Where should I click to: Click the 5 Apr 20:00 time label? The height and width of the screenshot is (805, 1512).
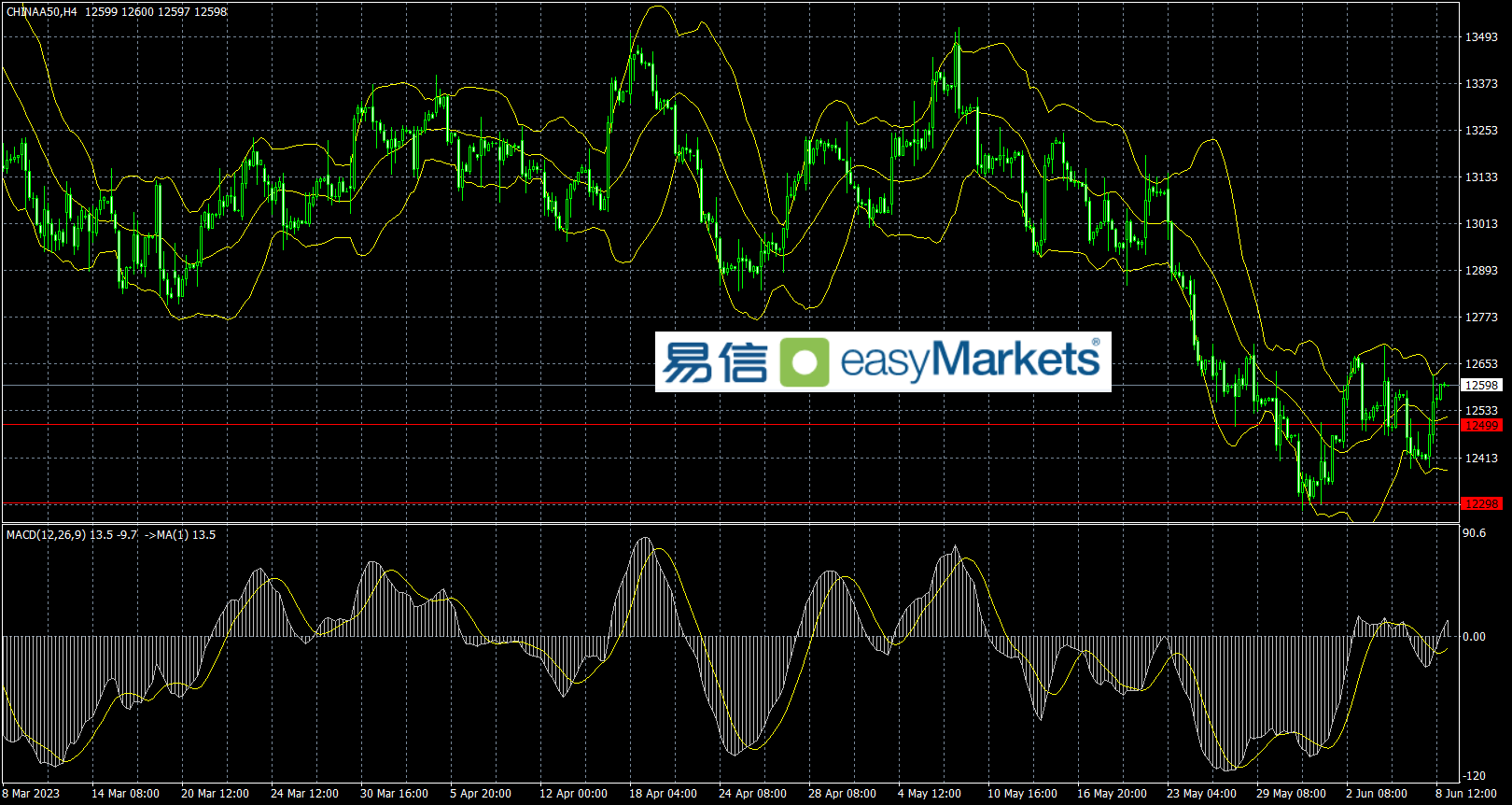click(481, 794)
